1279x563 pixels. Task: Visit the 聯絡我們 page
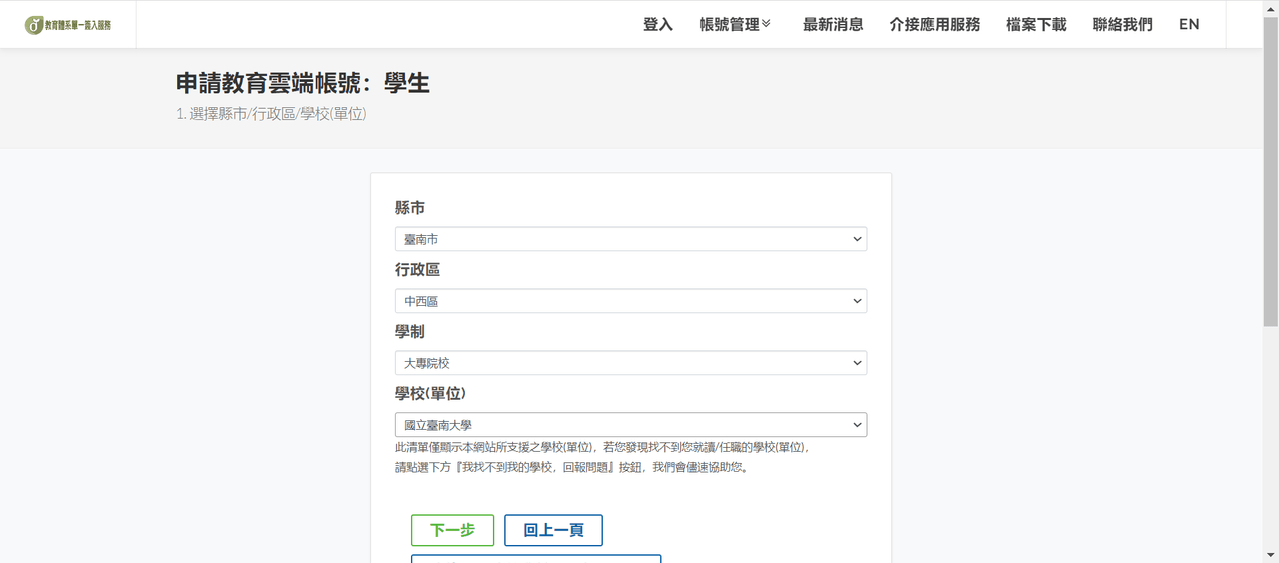[x=1122, y=25]
